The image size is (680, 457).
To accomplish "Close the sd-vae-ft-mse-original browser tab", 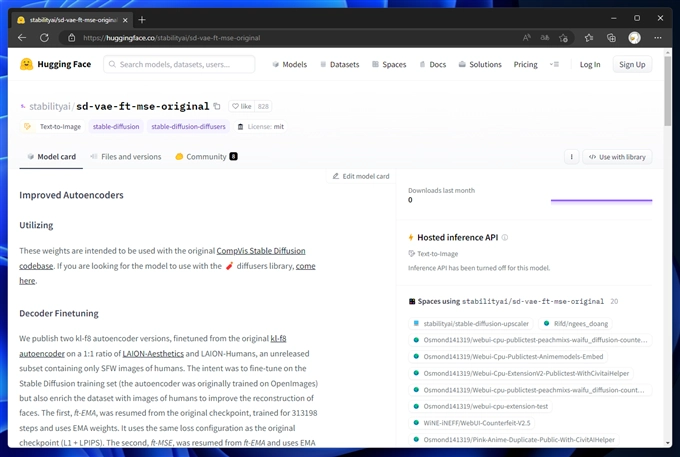I will tap(125, 20).
